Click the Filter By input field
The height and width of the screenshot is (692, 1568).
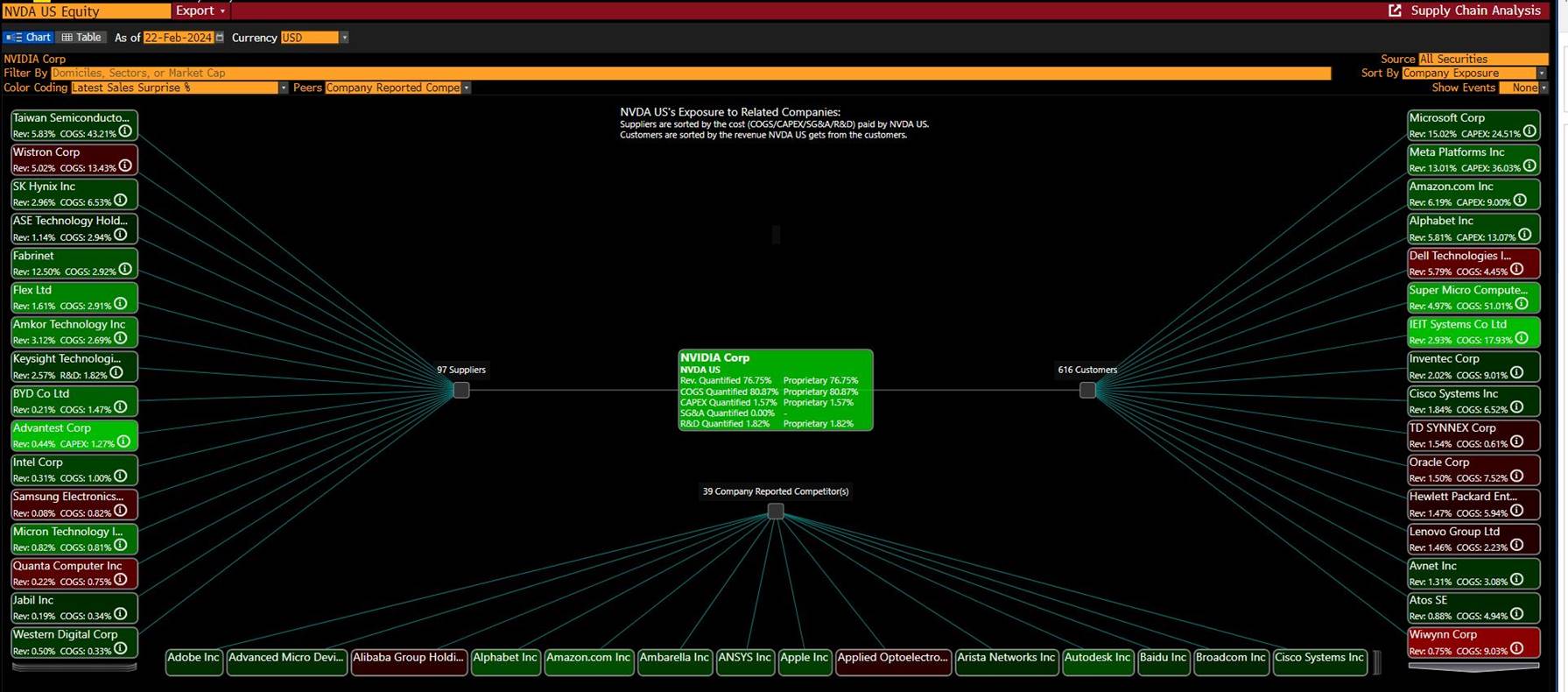(691, 74)
